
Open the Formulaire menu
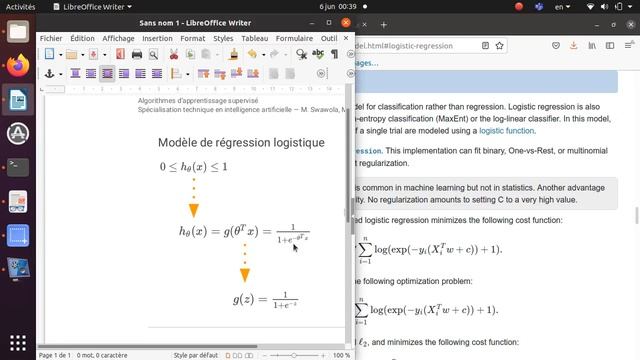[294, 38]
